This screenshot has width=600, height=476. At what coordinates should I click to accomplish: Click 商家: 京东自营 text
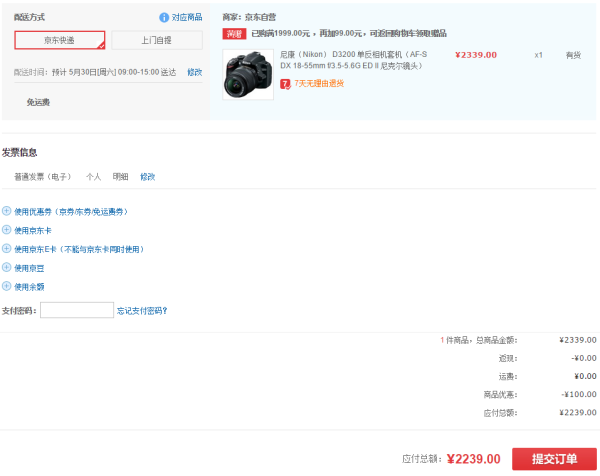coord(249,17)
